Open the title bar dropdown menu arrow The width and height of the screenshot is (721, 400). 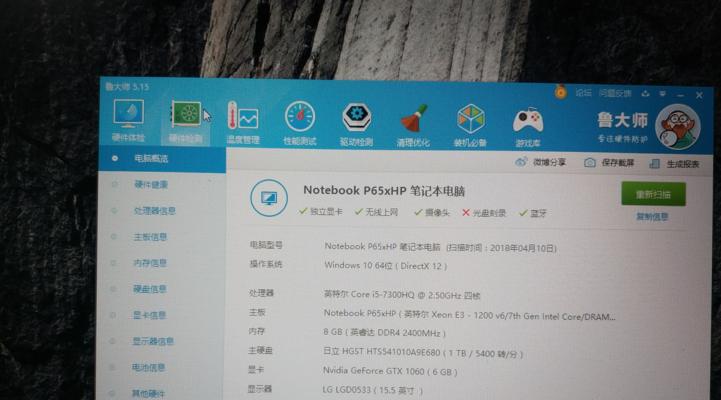pos(663,94)
